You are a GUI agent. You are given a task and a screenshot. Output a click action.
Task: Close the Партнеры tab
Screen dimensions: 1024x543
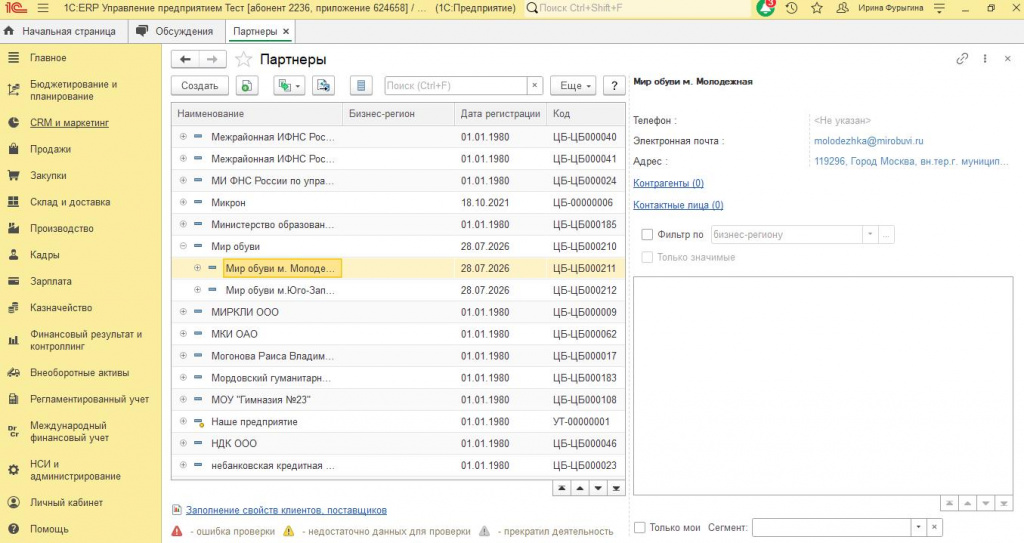tap(286, 31)
